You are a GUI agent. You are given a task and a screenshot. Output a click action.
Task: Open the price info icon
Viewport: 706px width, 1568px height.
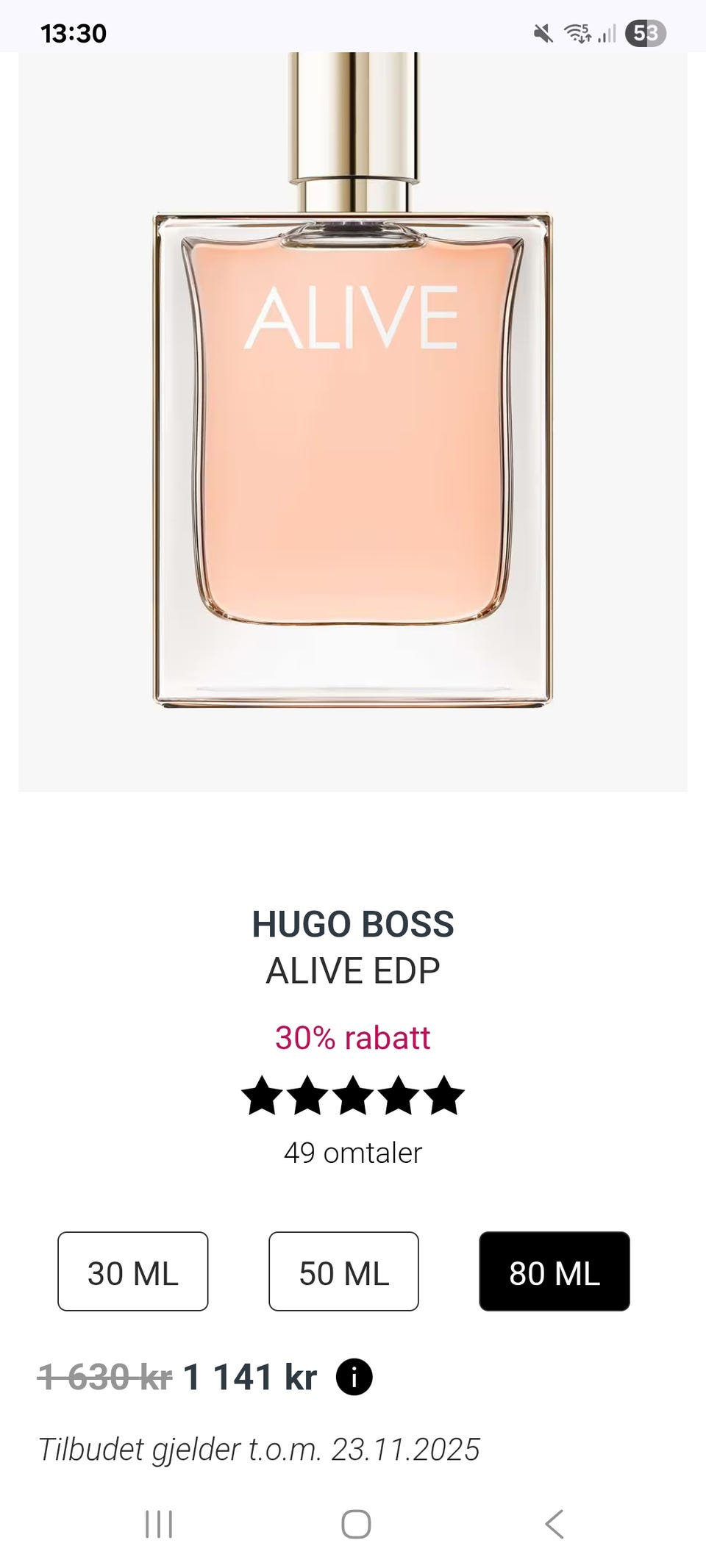tap(354, 1377)
